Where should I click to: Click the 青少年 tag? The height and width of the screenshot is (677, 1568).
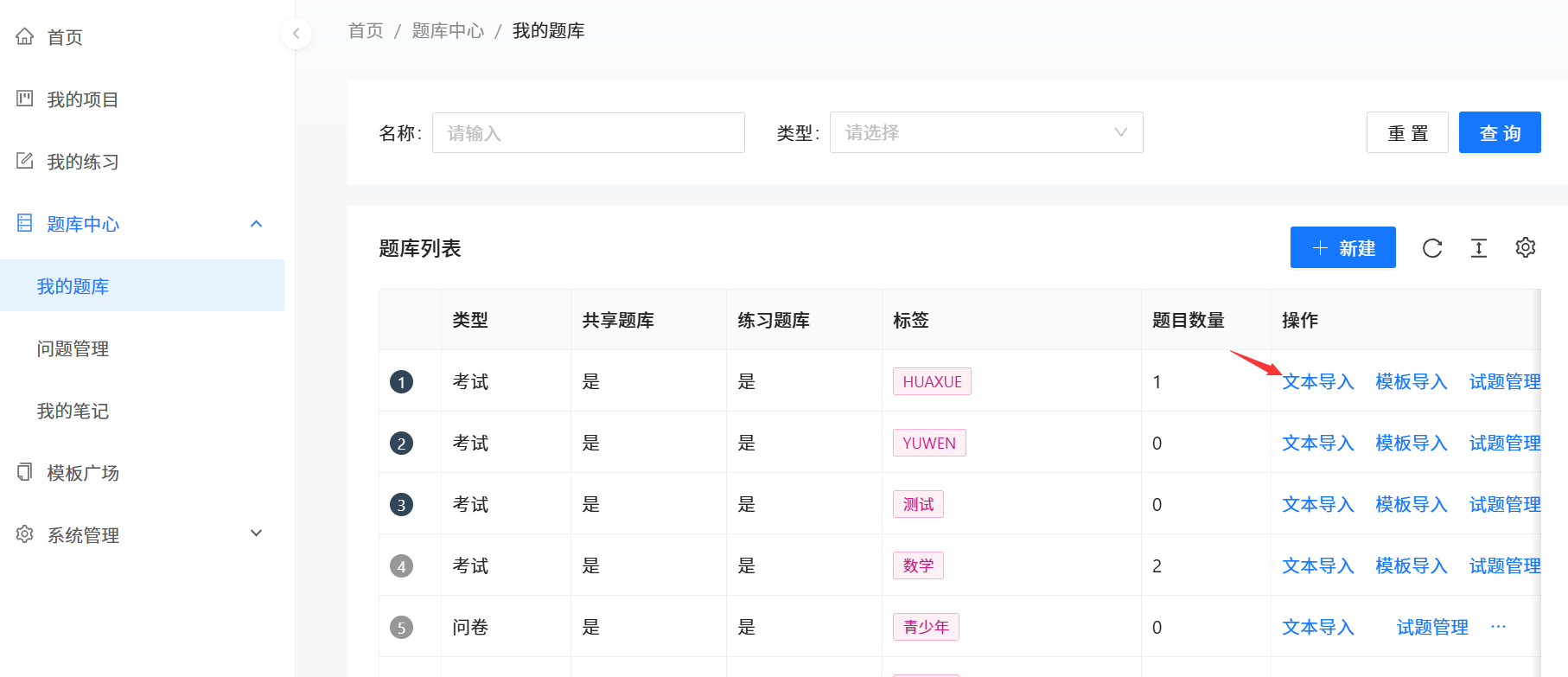click(x=926, y=627)
